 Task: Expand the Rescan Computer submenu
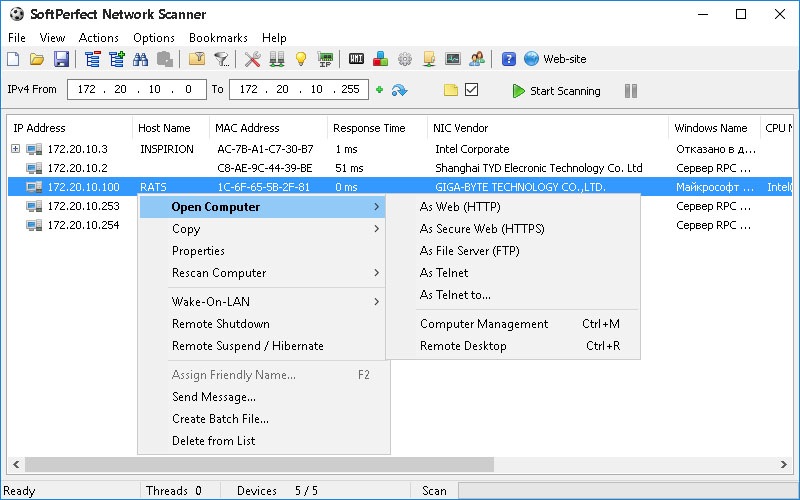262,272
